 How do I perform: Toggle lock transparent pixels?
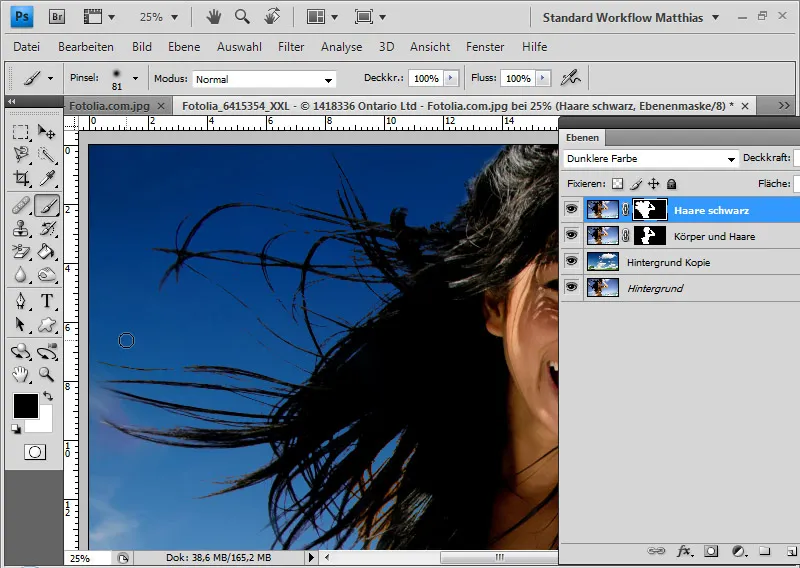(618, 184)
